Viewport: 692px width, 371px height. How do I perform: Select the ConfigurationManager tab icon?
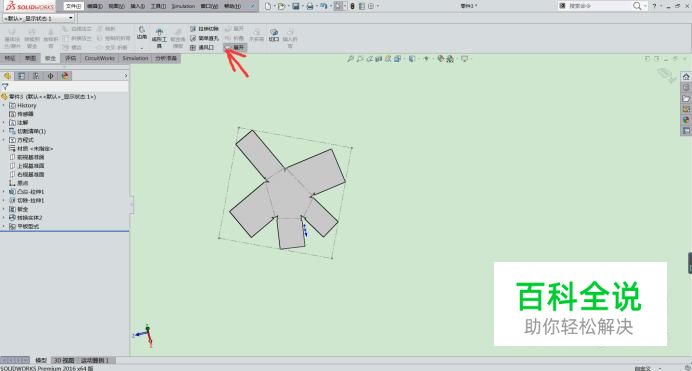click(x=36, y=76)
